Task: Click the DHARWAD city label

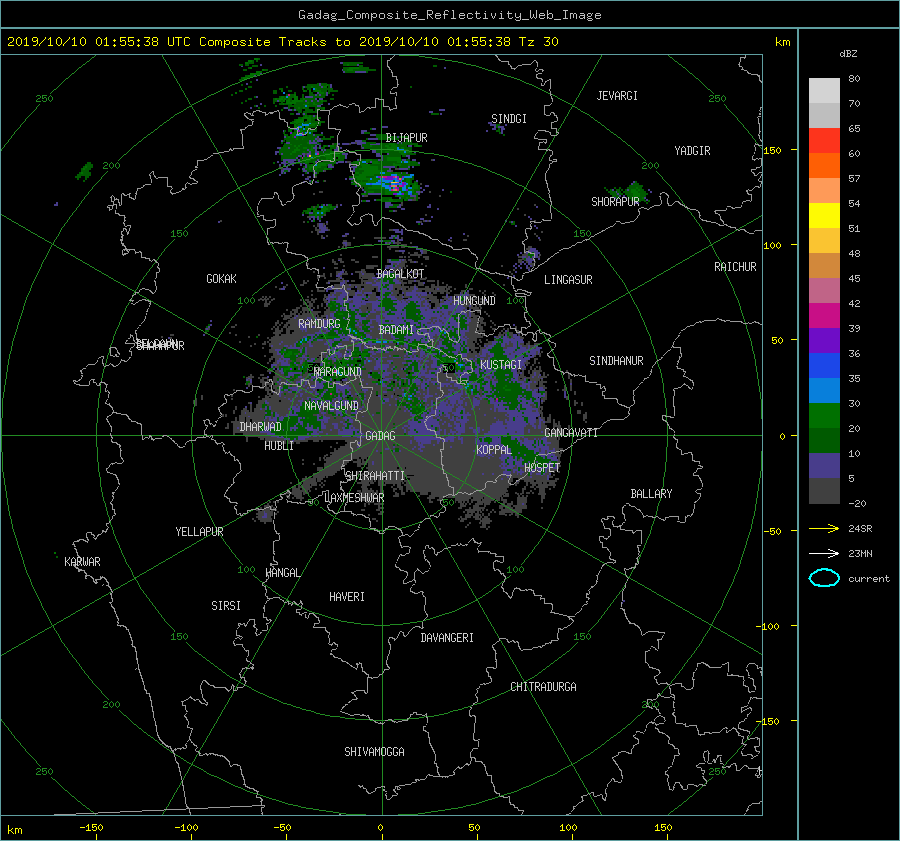Action: [x=260, y=427]
